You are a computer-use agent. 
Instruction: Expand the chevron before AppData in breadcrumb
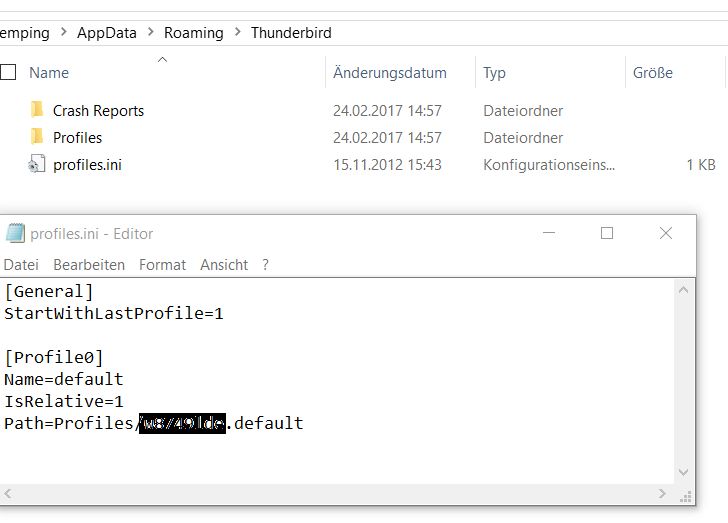tap(64, 33)
